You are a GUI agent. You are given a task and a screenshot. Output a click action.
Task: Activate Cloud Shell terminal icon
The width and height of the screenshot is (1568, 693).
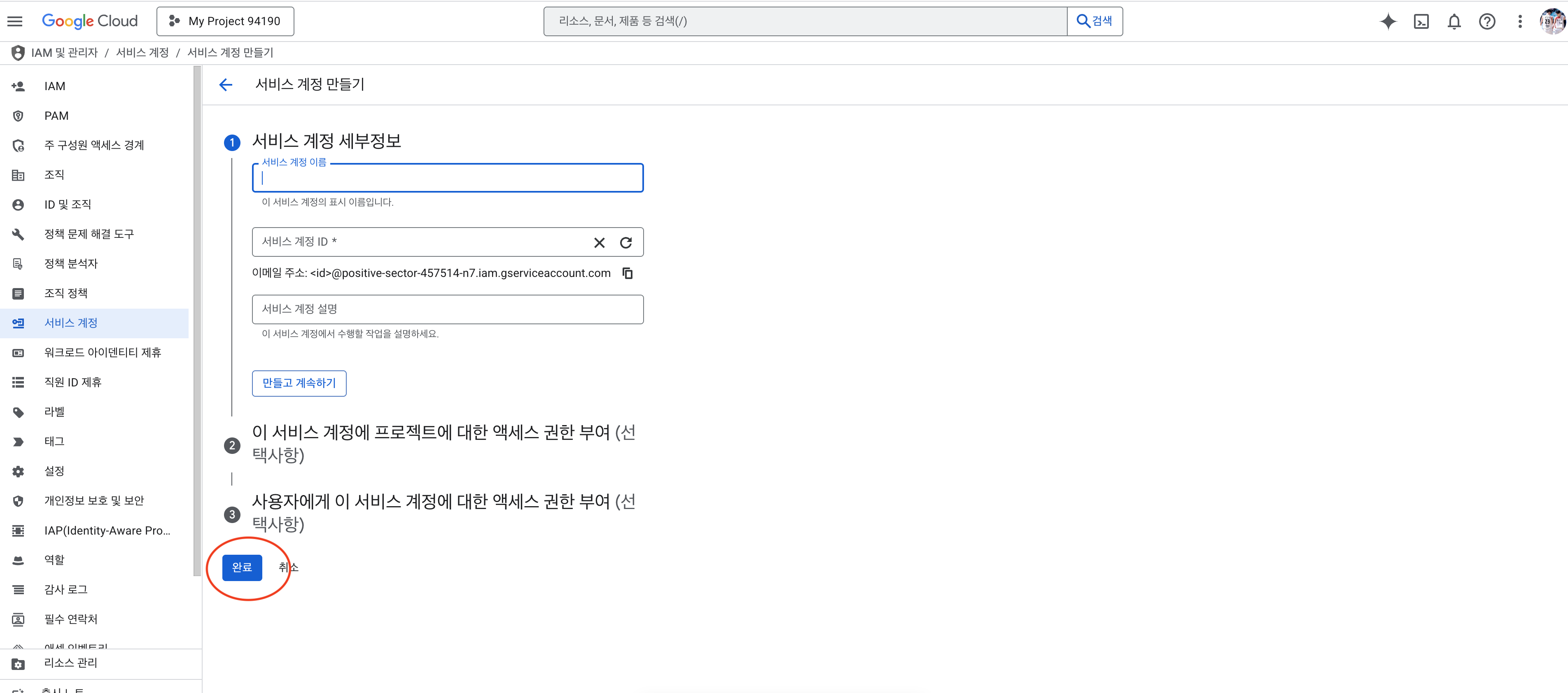coord(1421,22)
